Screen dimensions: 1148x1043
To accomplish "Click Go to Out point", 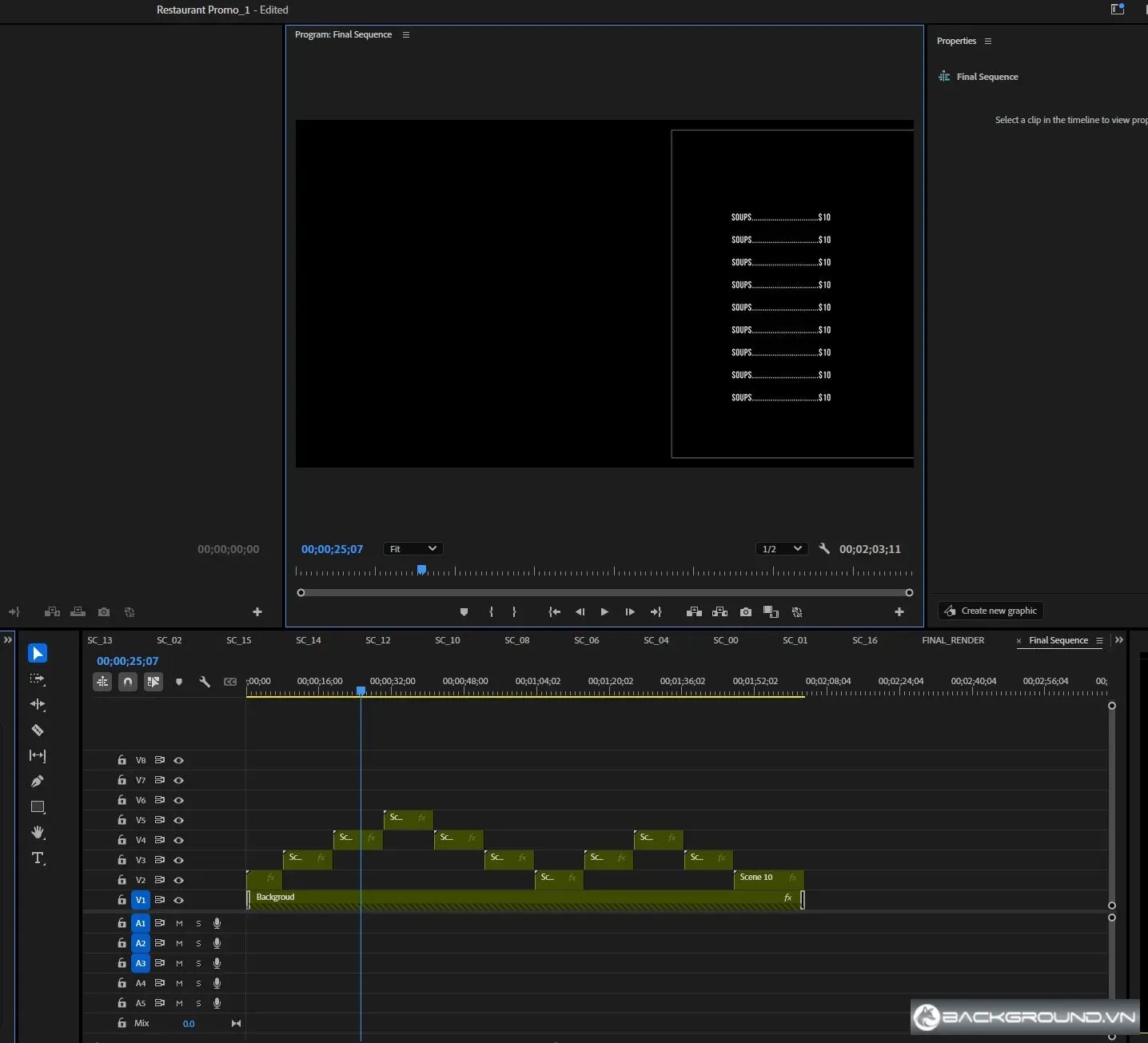I will pos(656,612).
